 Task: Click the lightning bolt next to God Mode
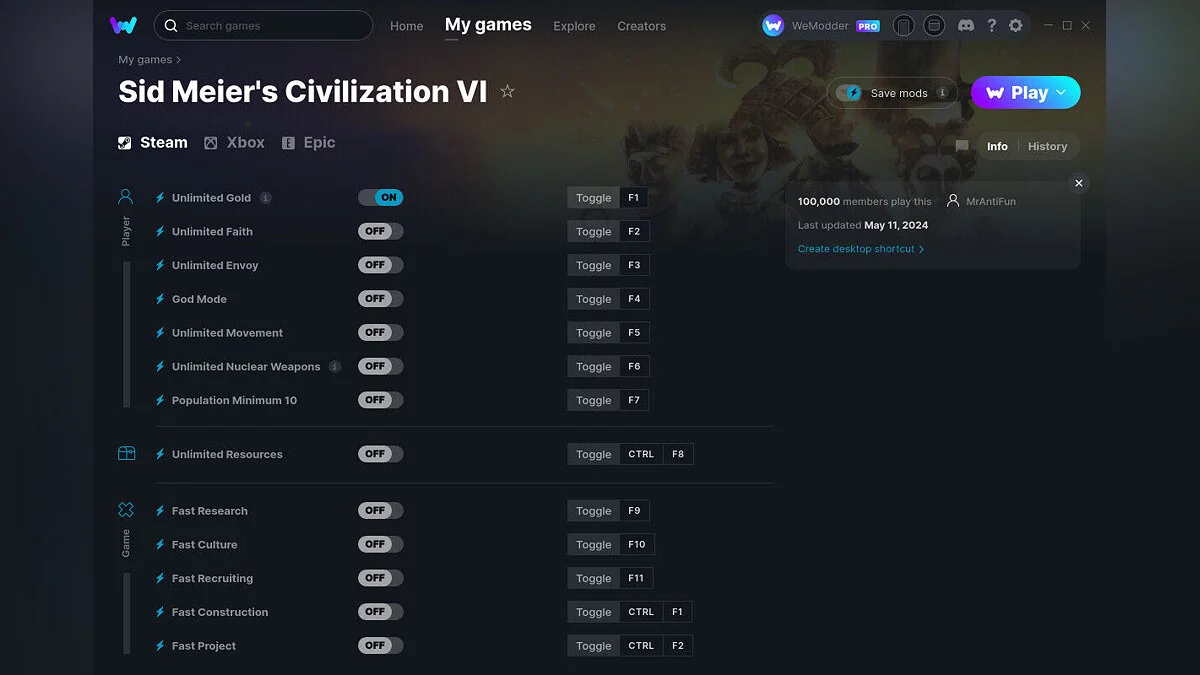[x=160, y=298]
